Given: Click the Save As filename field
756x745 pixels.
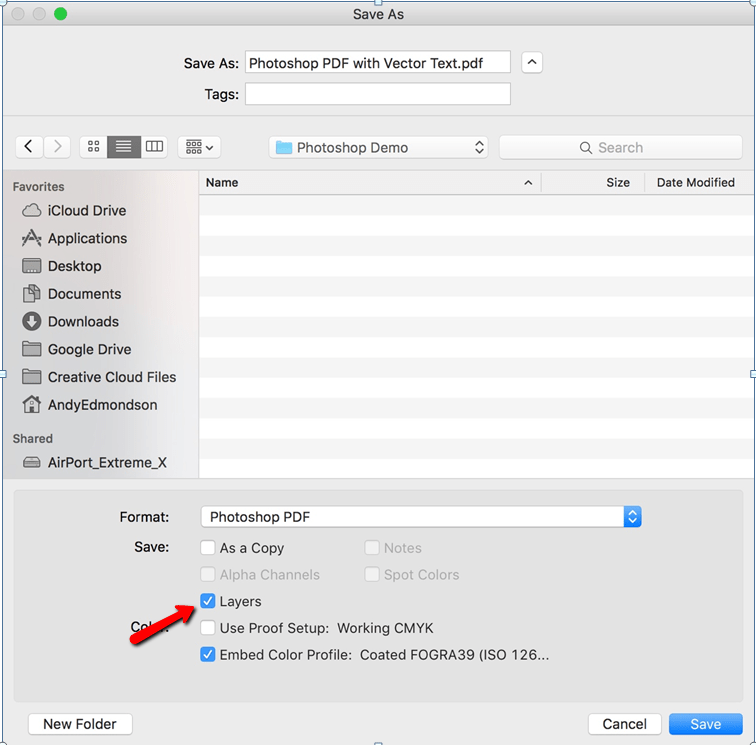Looking at the screenshot, I should [378, 63].
